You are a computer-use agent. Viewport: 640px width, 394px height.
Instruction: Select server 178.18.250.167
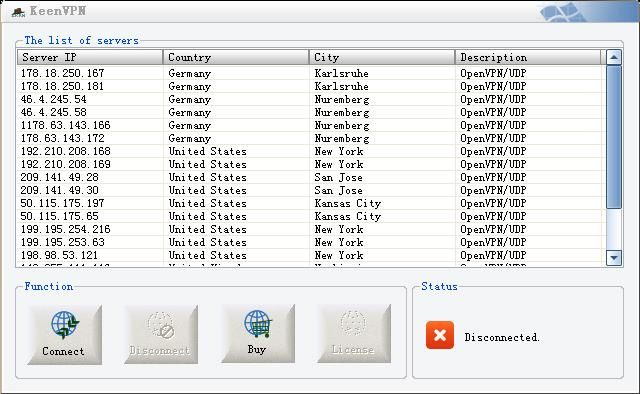pyautogui.click(x=309, y=73)
